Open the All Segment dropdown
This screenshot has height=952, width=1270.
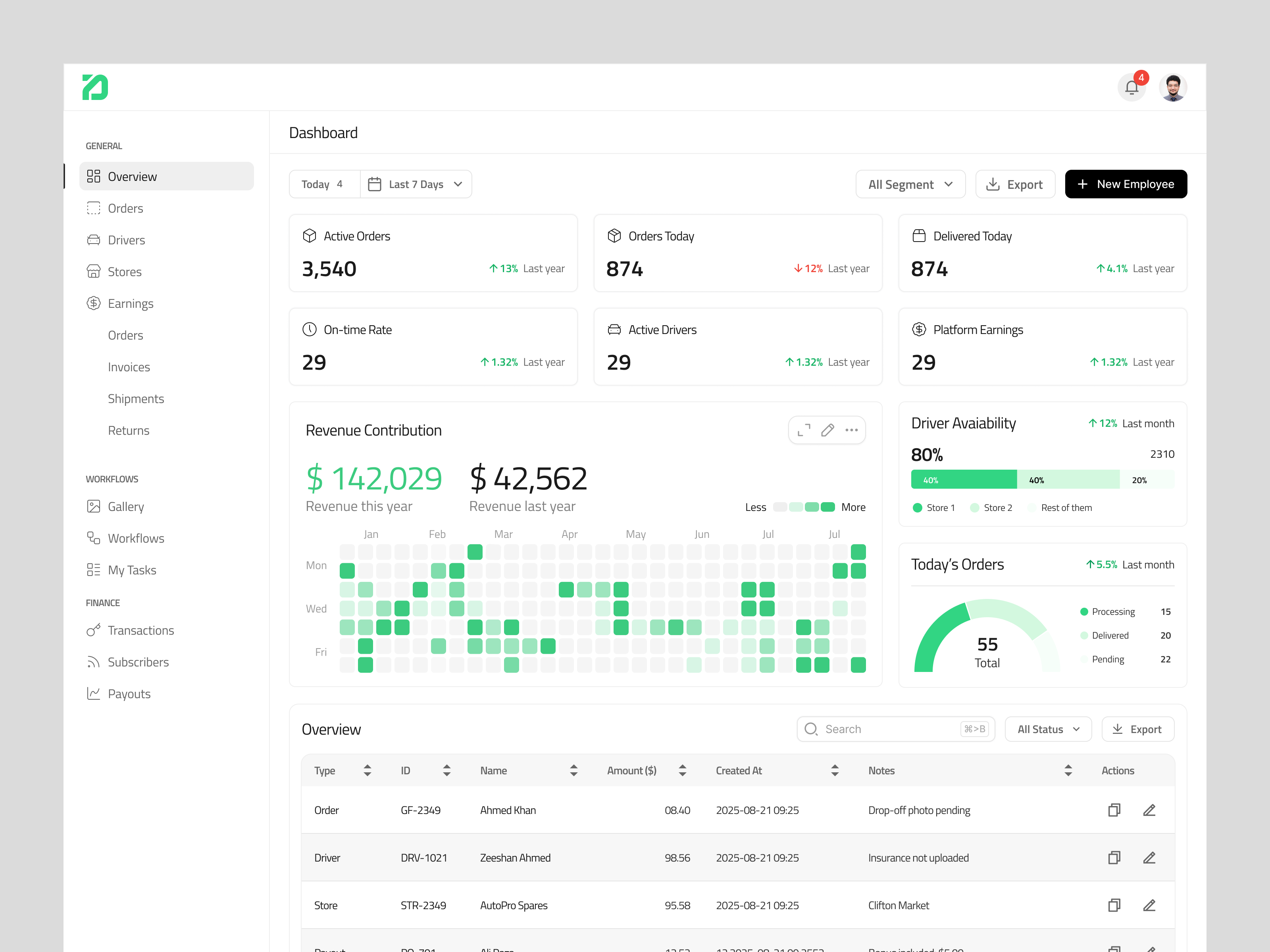[910, 184]
